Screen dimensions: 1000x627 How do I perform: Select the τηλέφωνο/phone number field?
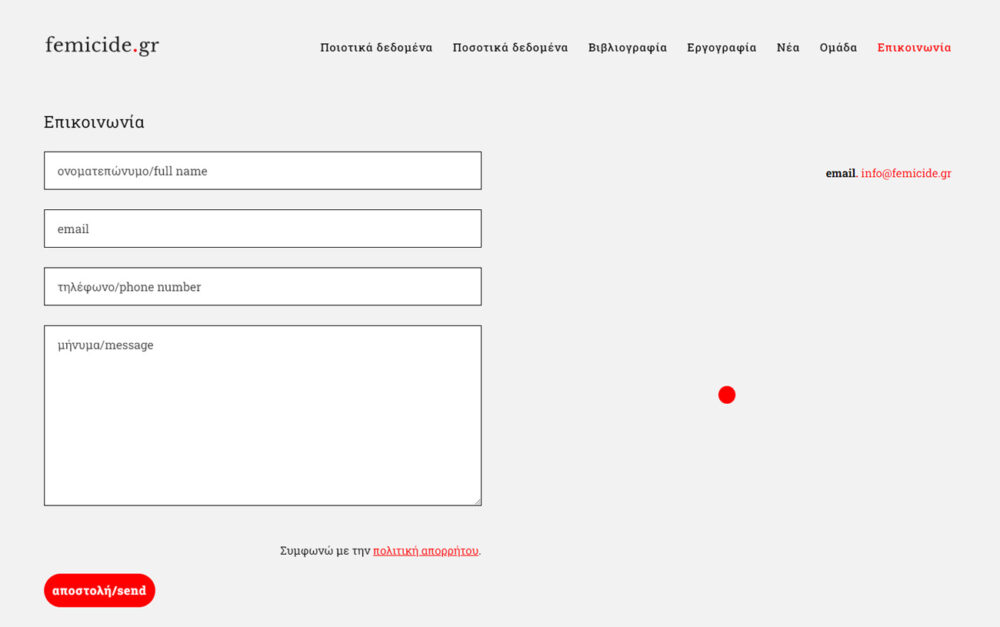point(262,287)
